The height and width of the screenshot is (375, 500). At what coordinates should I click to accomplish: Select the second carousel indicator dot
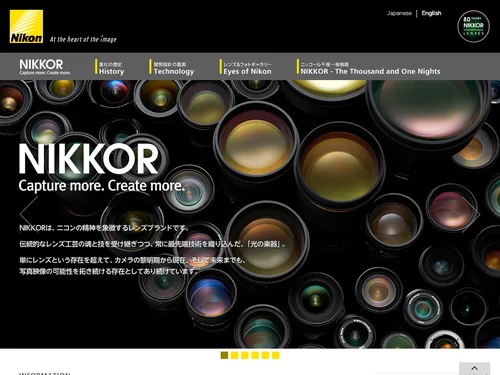235,355
